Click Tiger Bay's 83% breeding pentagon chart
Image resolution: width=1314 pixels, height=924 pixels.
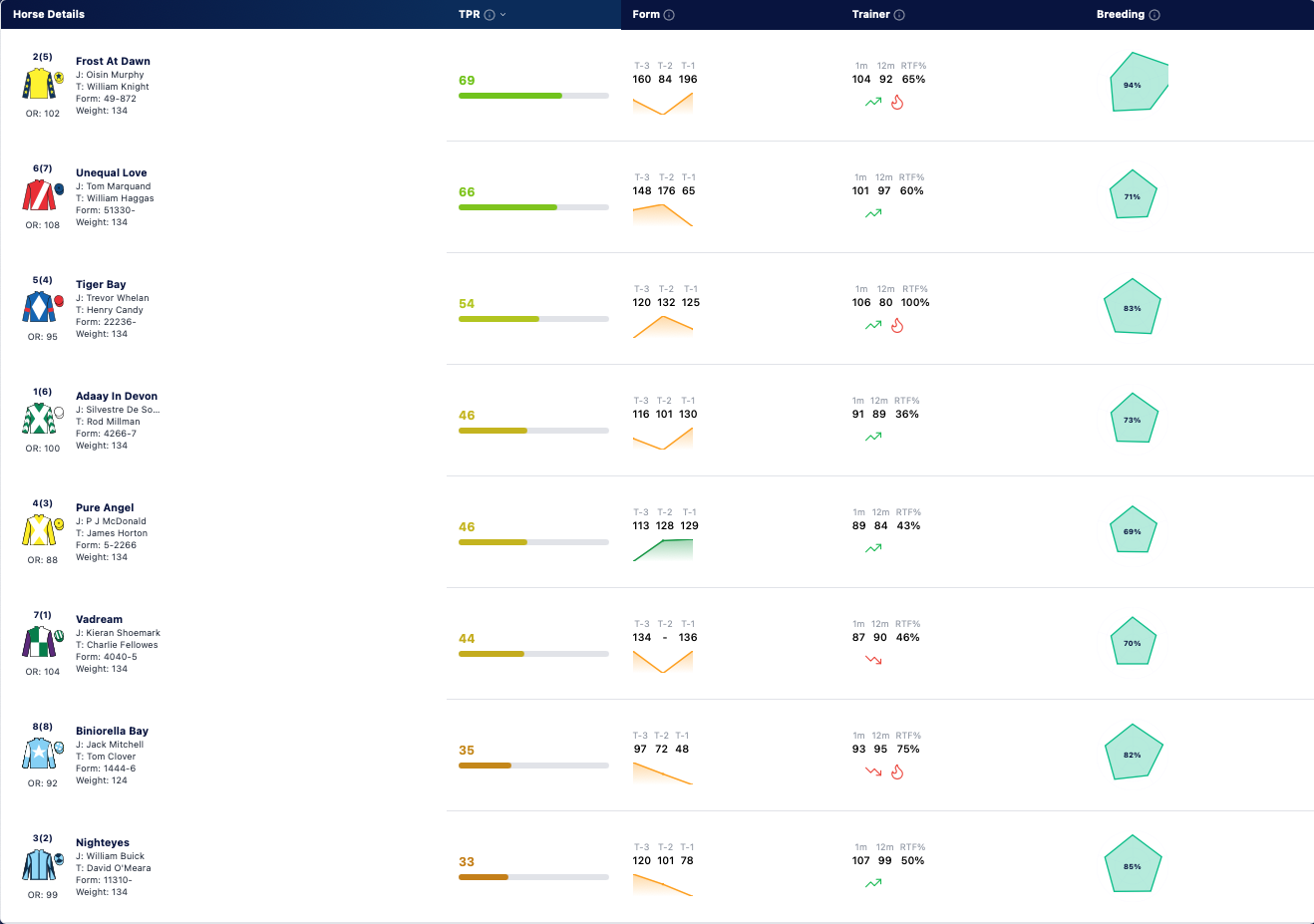coord(1133,307)
